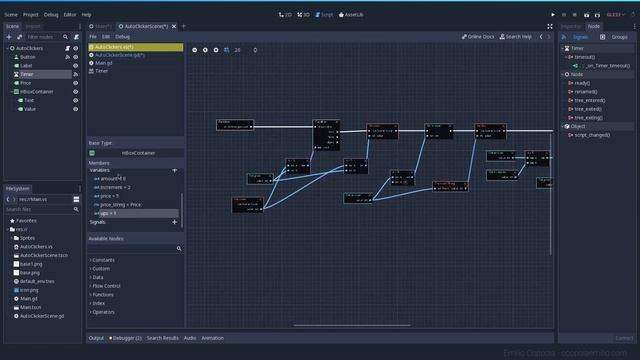Add new scene tab with plus
The image size is (640, 360).
click(x=184, y=26)
